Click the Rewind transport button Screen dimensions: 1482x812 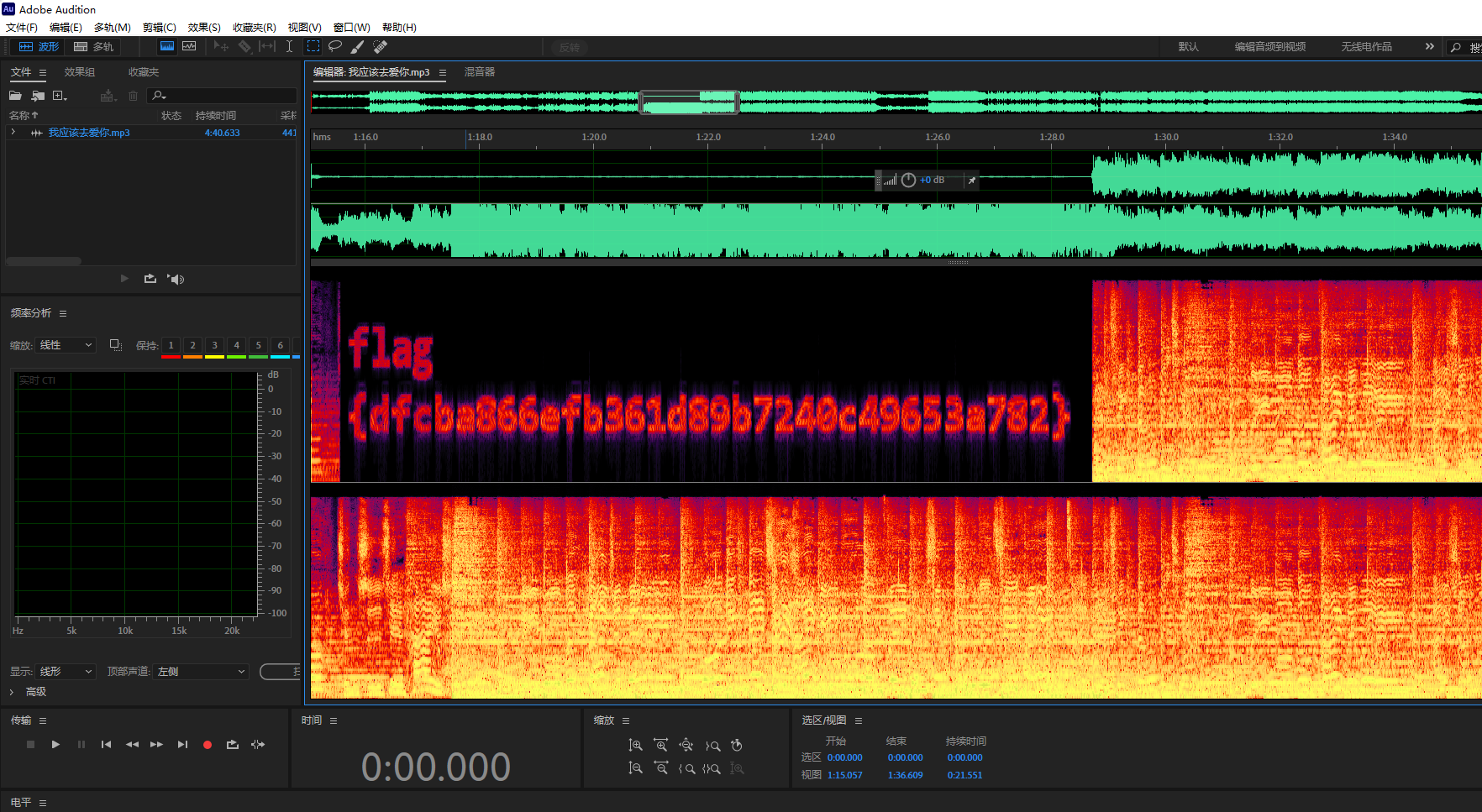pos(132,745)
